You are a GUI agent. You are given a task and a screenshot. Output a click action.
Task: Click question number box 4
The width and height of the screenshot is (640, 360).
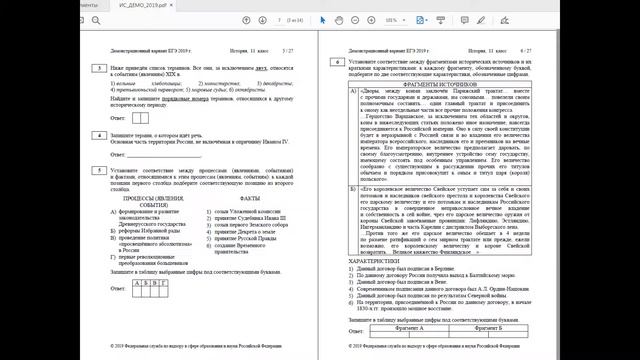[x=99, y=135]
